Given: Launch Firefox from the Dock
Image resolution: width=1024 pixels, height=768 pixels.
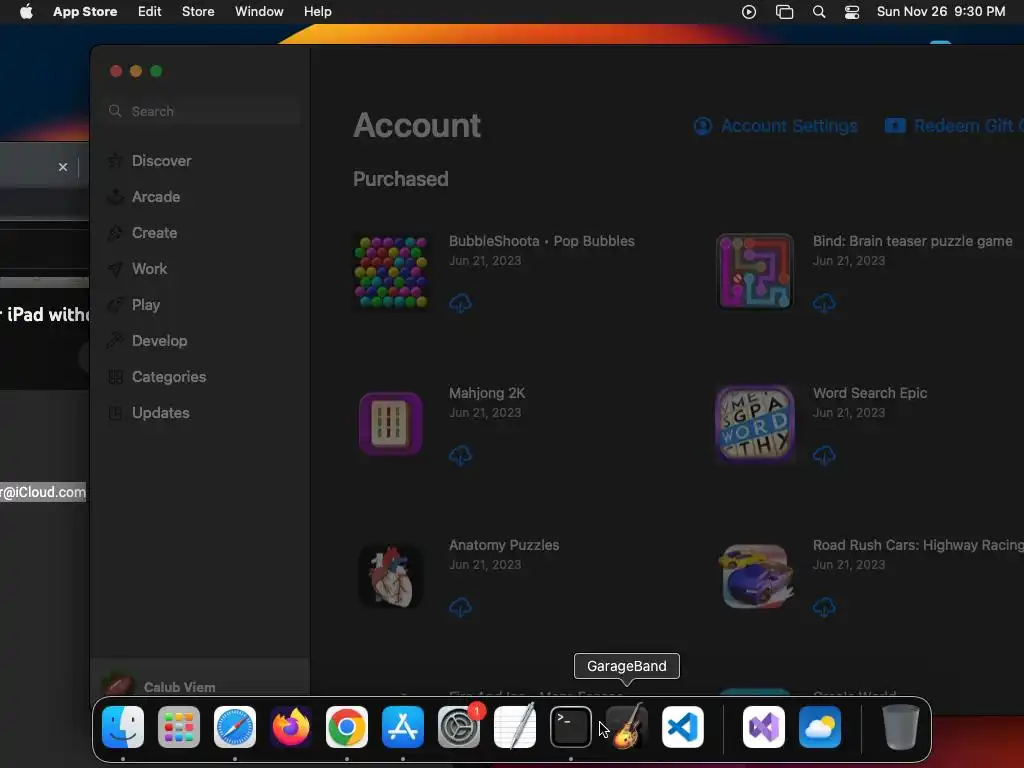Looking at the screenshot, I should click(291, 727).
